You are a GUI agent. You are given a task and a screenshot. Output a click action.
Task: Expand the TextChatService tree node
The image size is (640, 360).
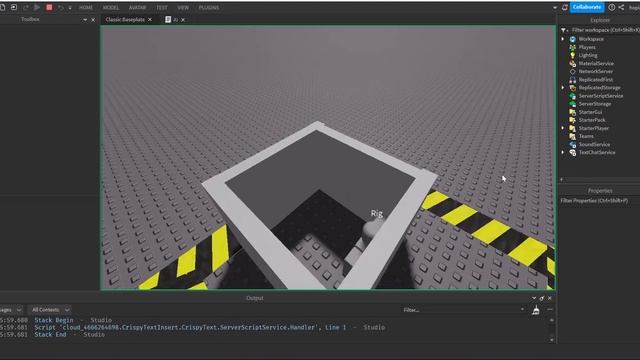pos(563,153)
